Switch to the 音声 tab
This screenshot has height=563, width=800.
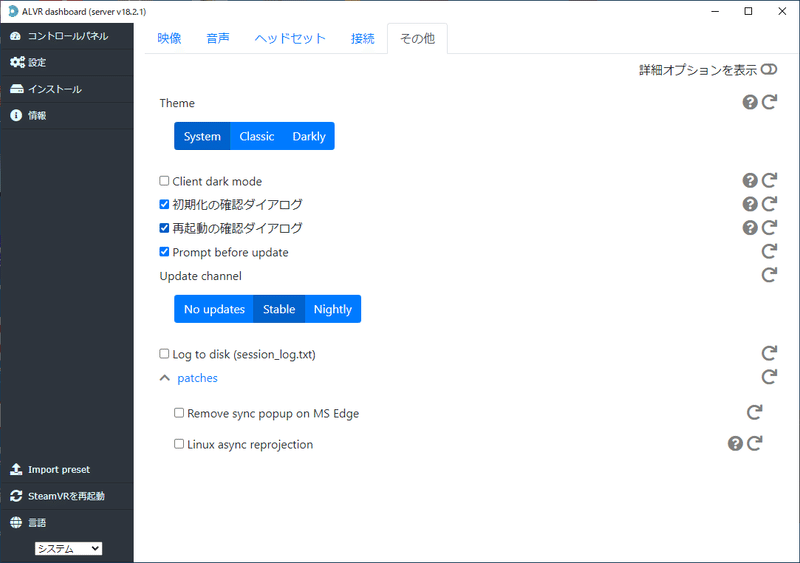click(x=218, y=38)
